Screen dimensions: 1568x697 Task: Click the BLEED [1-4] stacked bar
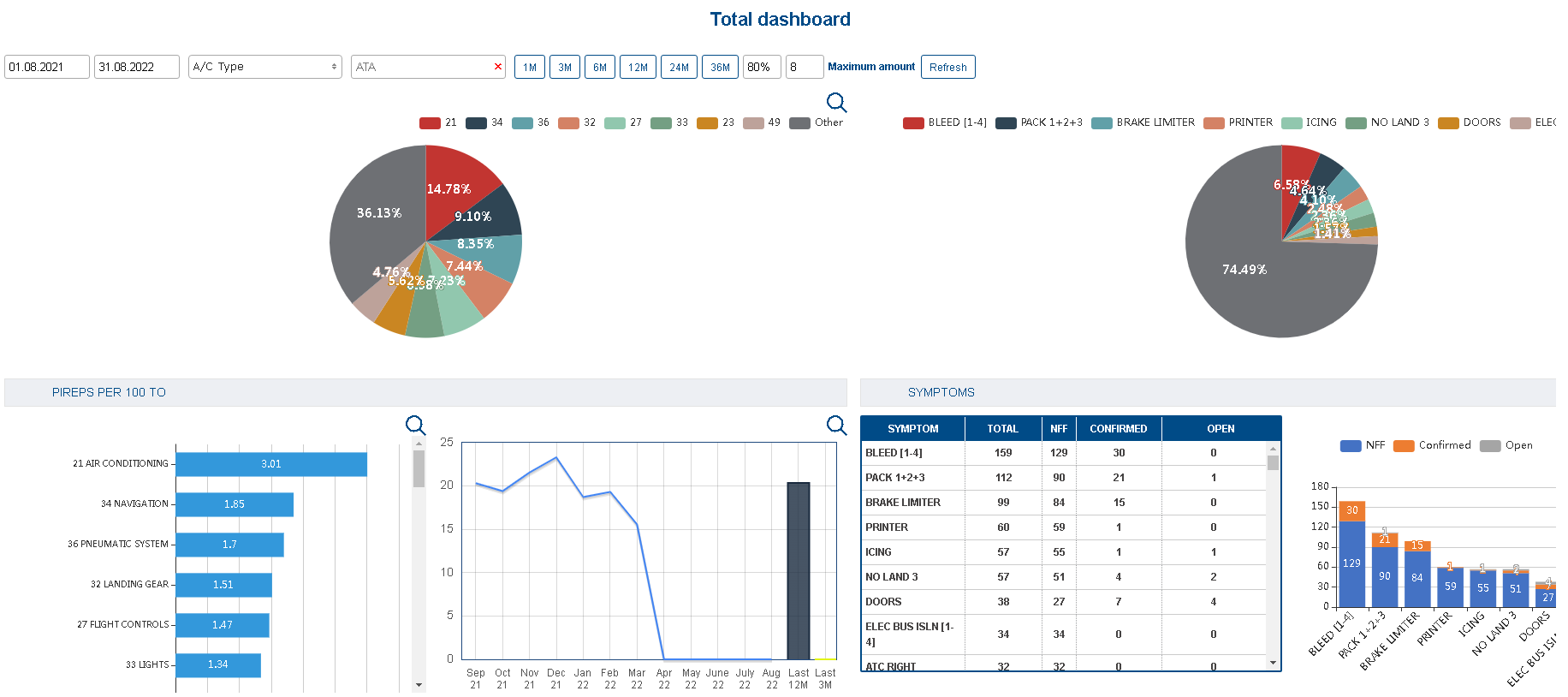(1351, 555)
